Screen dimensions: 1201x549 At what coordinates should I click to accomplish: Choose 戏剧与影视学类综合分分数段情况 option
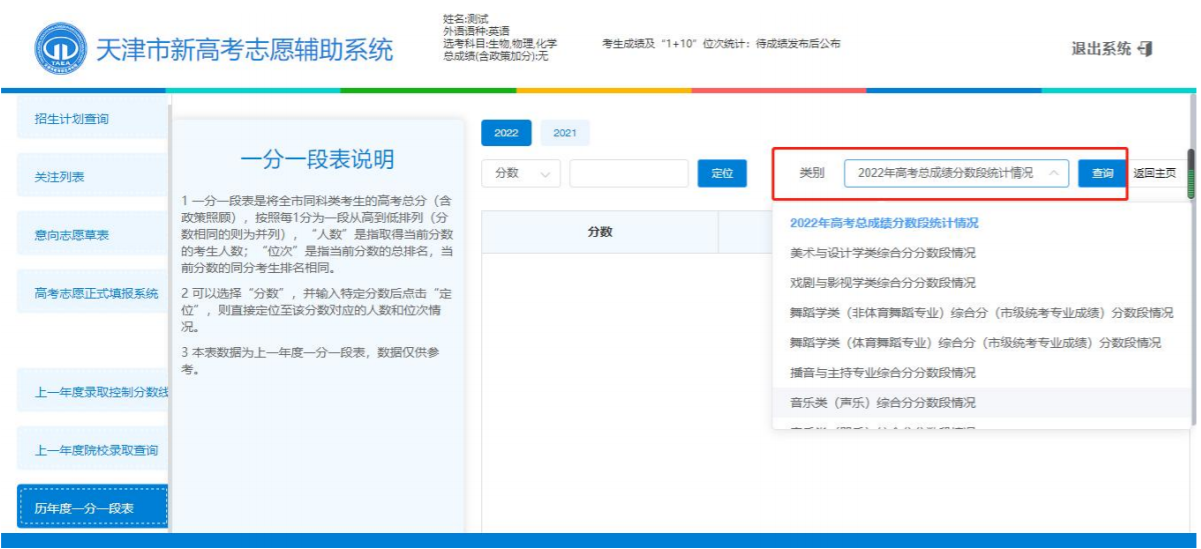(x=982, y=283)
